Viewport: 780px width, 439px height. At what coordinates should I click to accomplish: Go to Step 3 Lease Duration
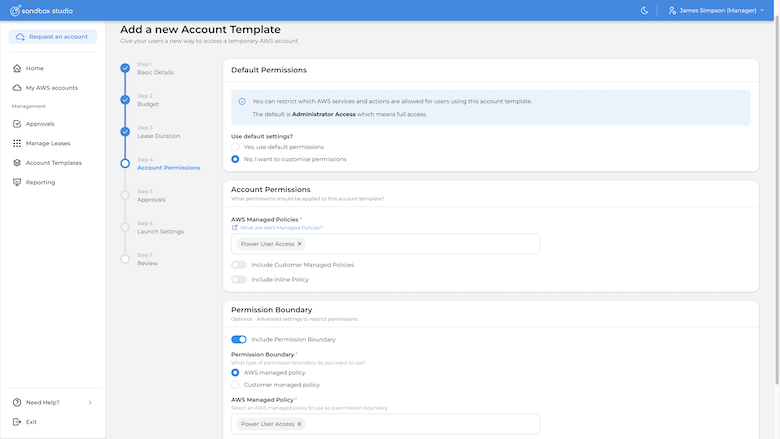click(159, 132)
